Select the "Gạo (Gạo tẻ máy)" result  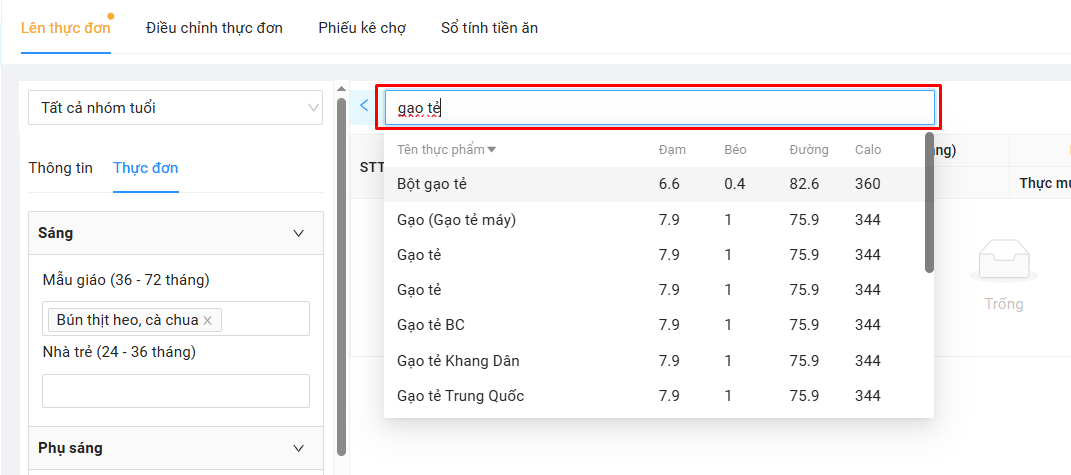pos(456,219)
